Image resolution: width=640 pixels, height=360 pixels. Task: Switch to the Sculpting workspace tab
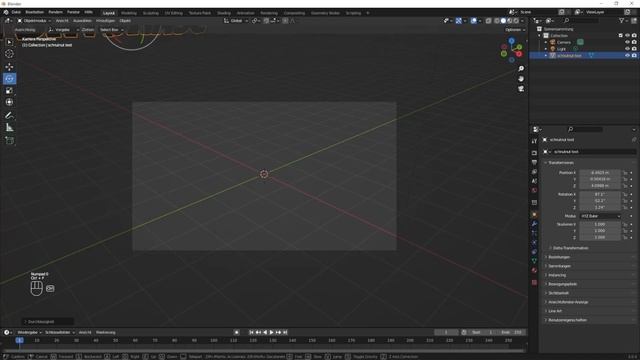coord(151,13)
